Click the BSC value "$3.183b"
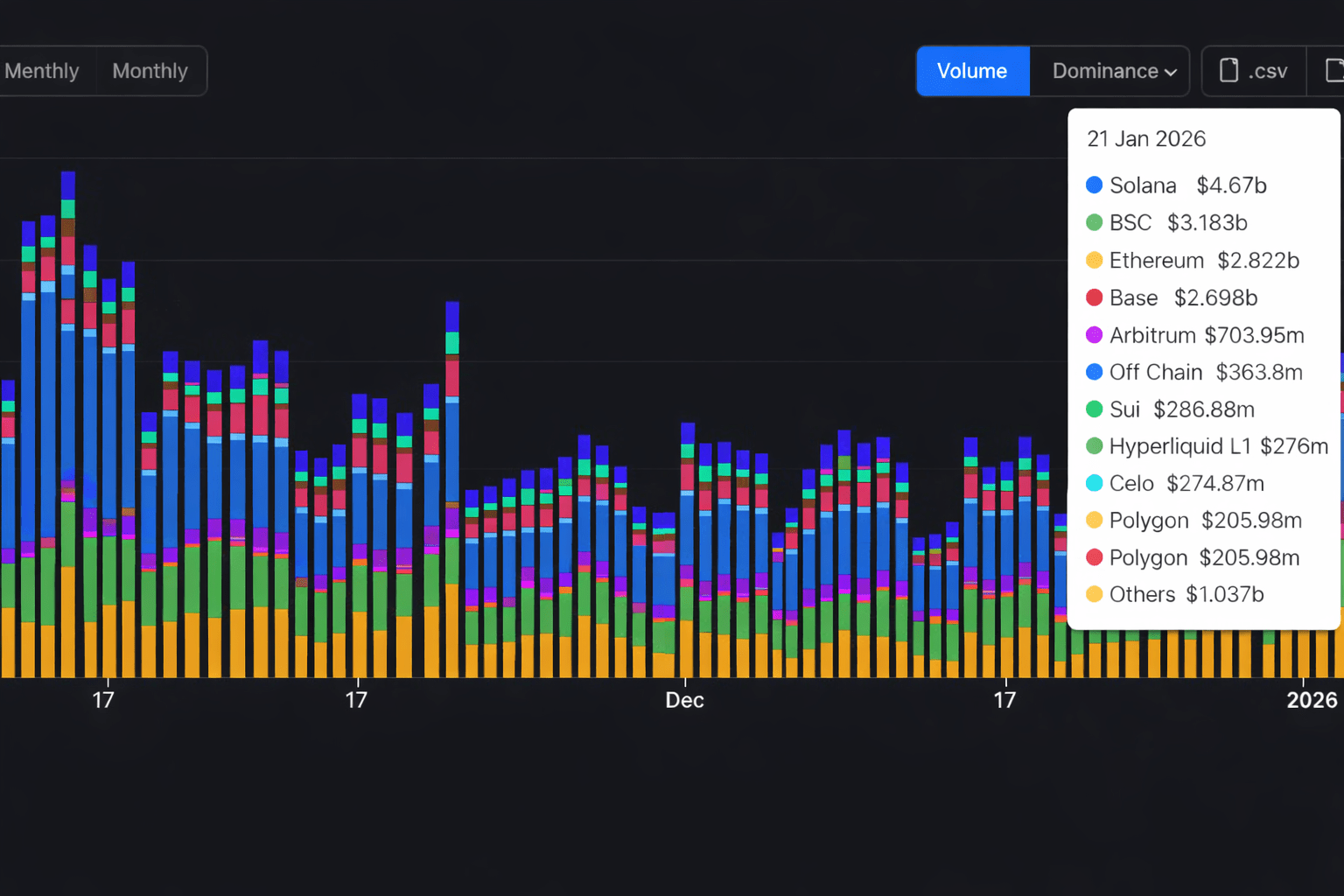The width and height of the screenshot is (1344, 896). (x=1207, y=223)
